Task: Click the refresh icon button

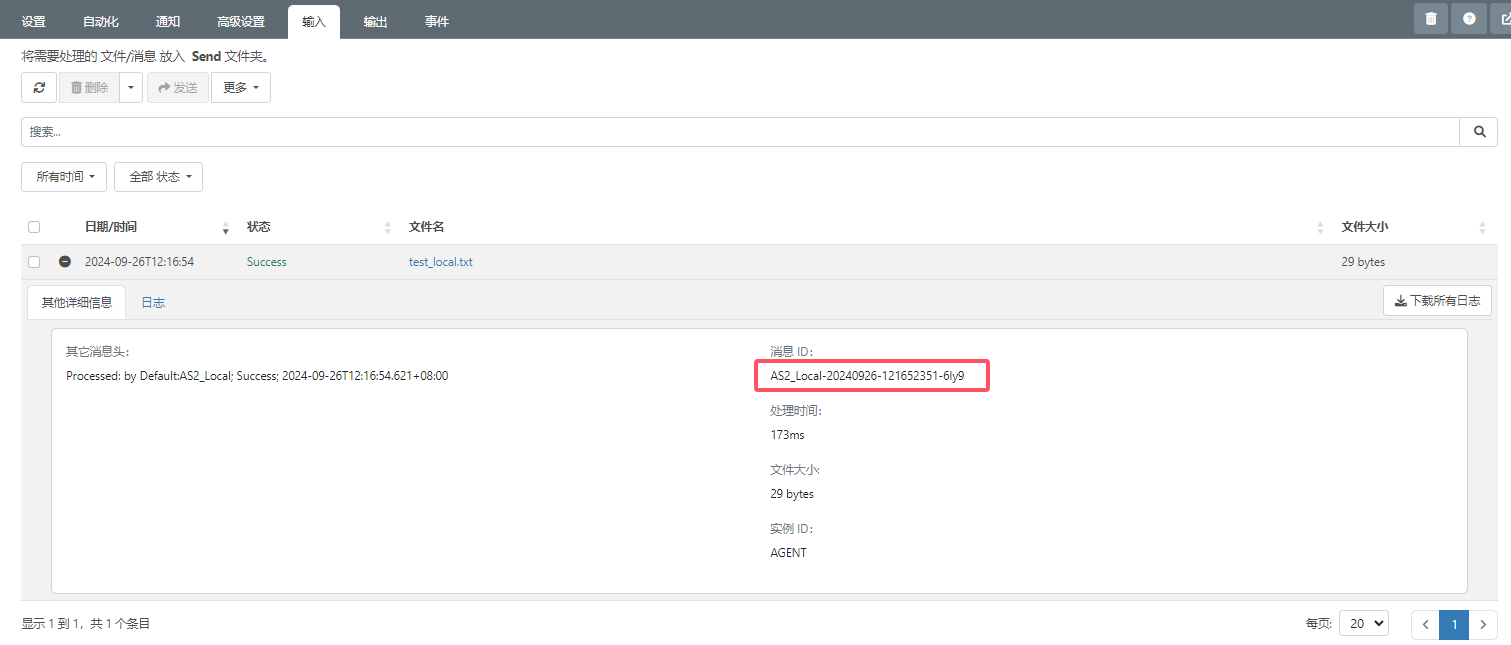Action: 39,88
